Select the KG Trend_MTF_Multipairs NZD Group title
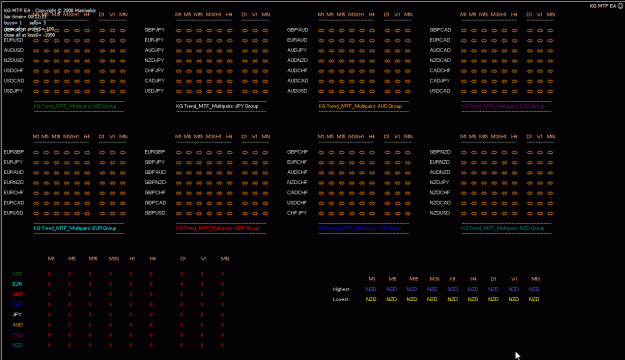 [503, 228]
